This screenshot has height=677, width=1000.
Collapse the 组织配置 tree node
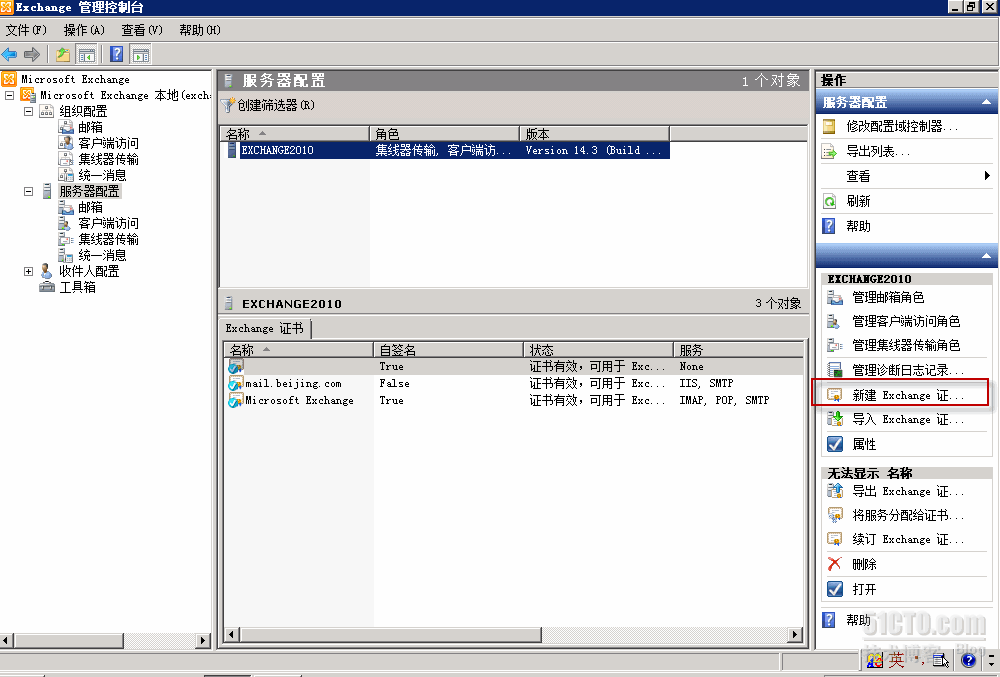[29, 111]
